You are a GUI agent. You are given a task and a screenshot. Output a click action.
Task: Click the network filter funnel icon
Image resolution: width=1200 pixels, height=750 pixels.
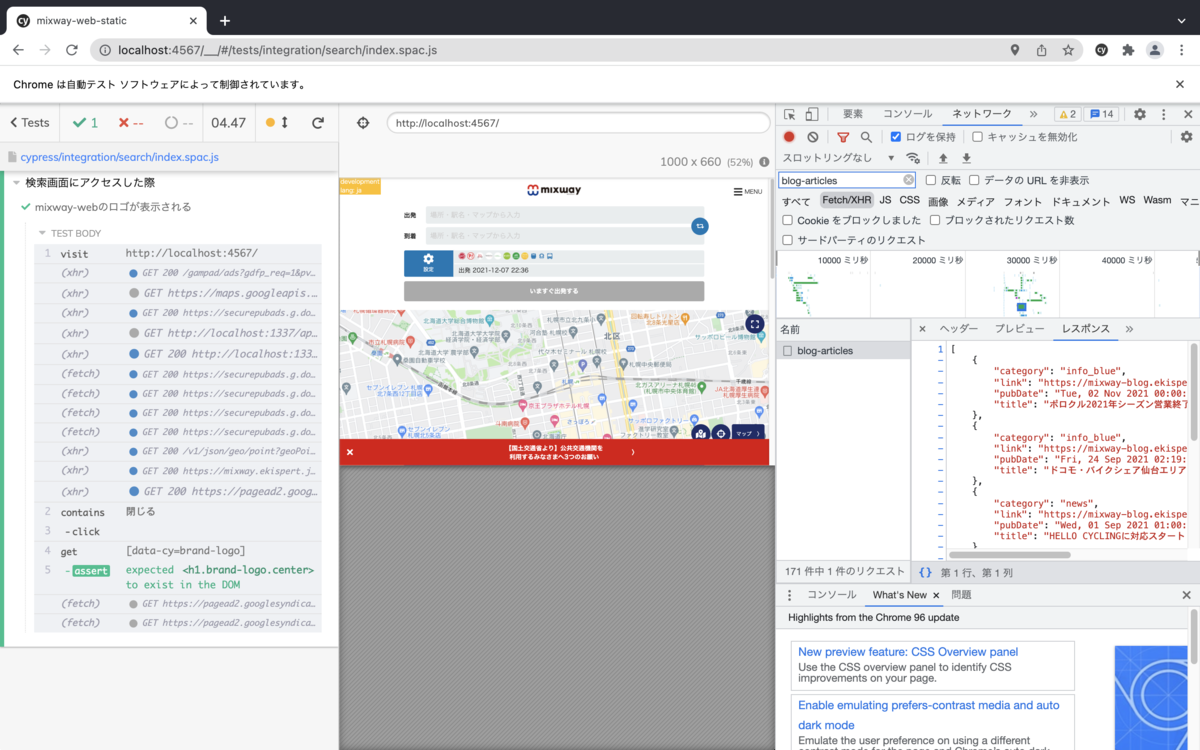(843, 137)
